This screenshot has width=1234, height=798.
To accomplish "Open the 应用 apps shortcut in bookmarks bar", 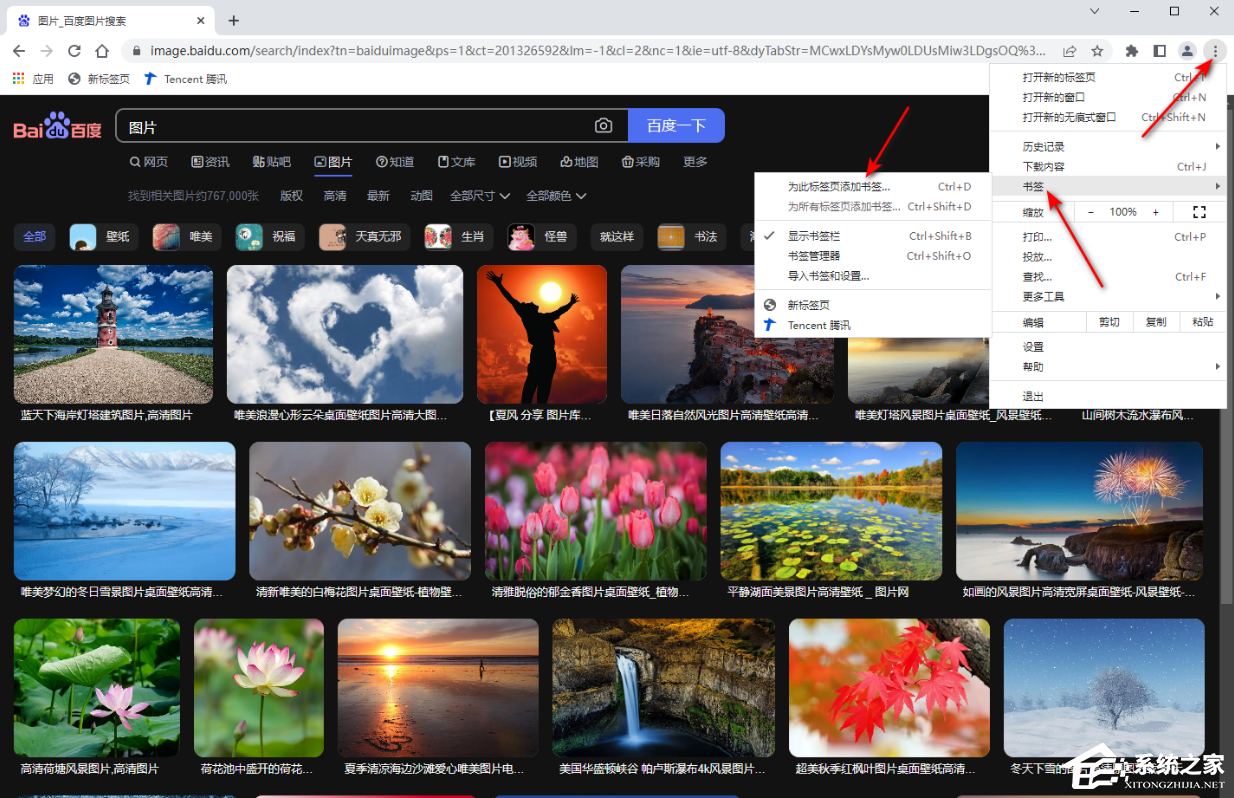I will 33,79.
